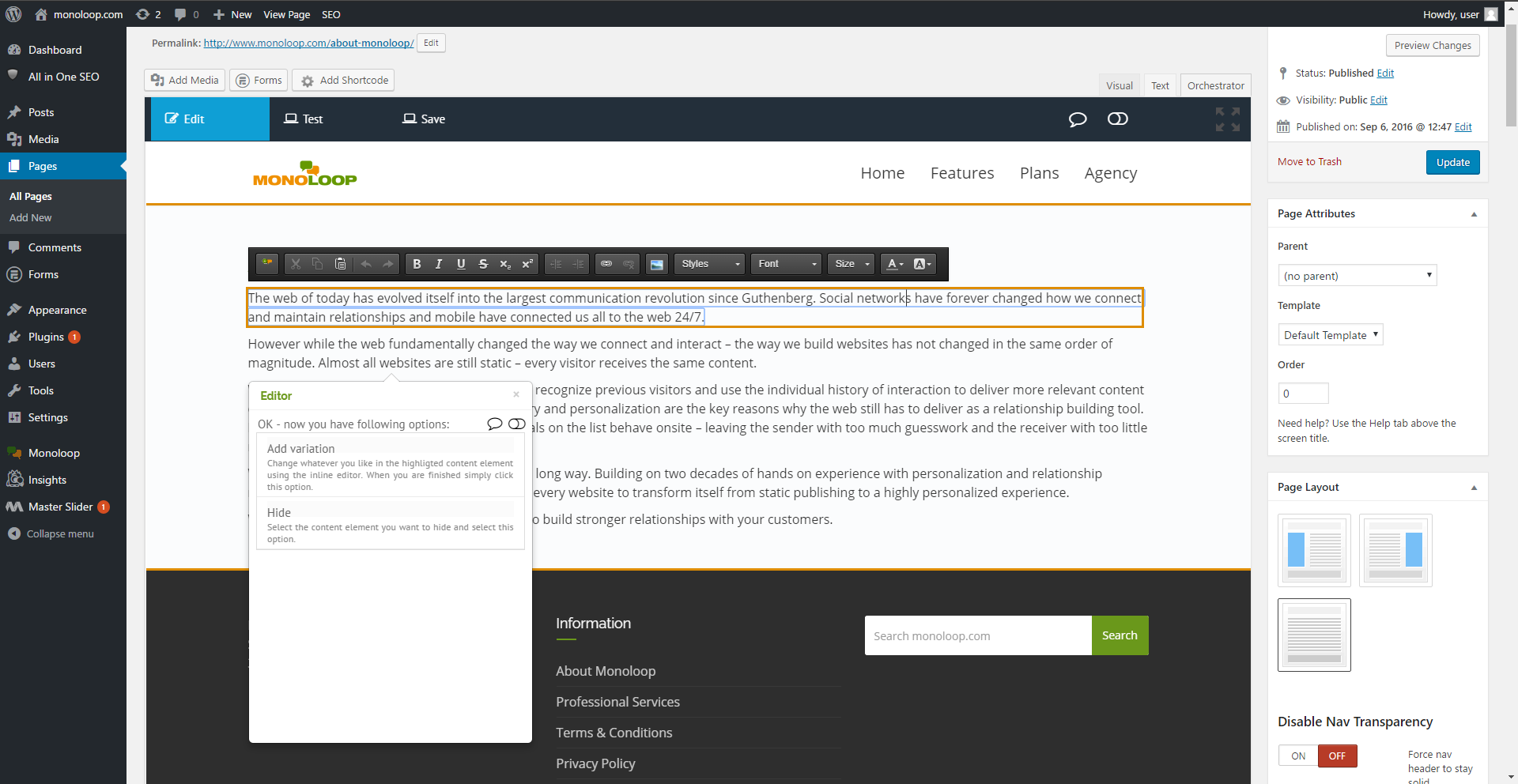Apply subscript formatting
Image resolution: width=1518 pixels, height=784 pixels.
pyautogui.click(x=505, y=264)
